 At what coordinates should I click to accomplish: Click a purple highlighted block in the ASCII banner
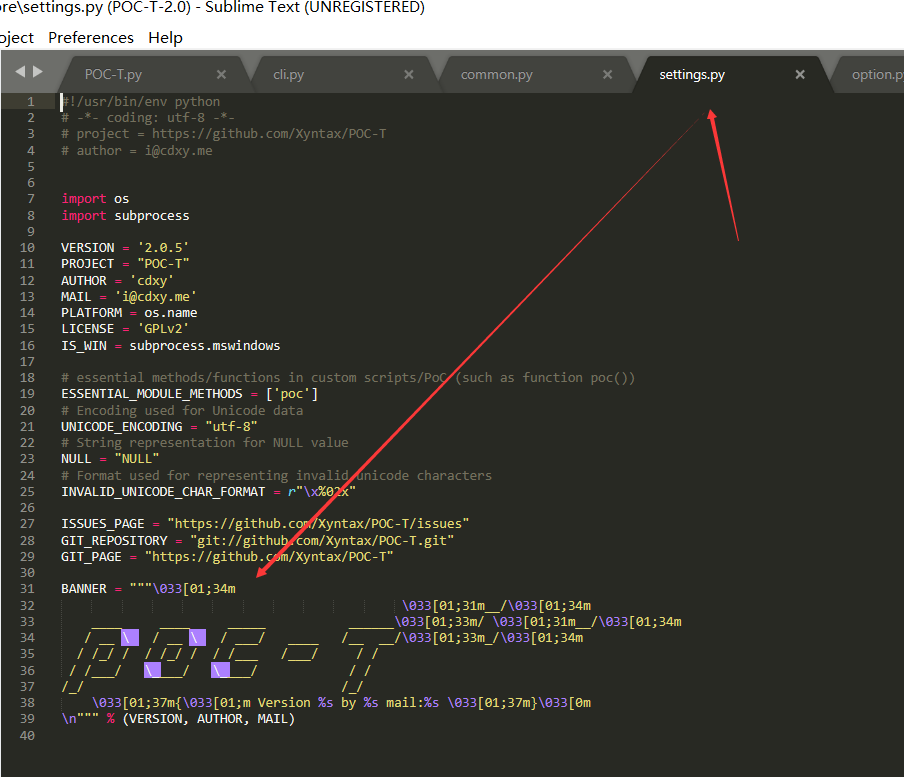pyautogui.click(x=130, y=636)
